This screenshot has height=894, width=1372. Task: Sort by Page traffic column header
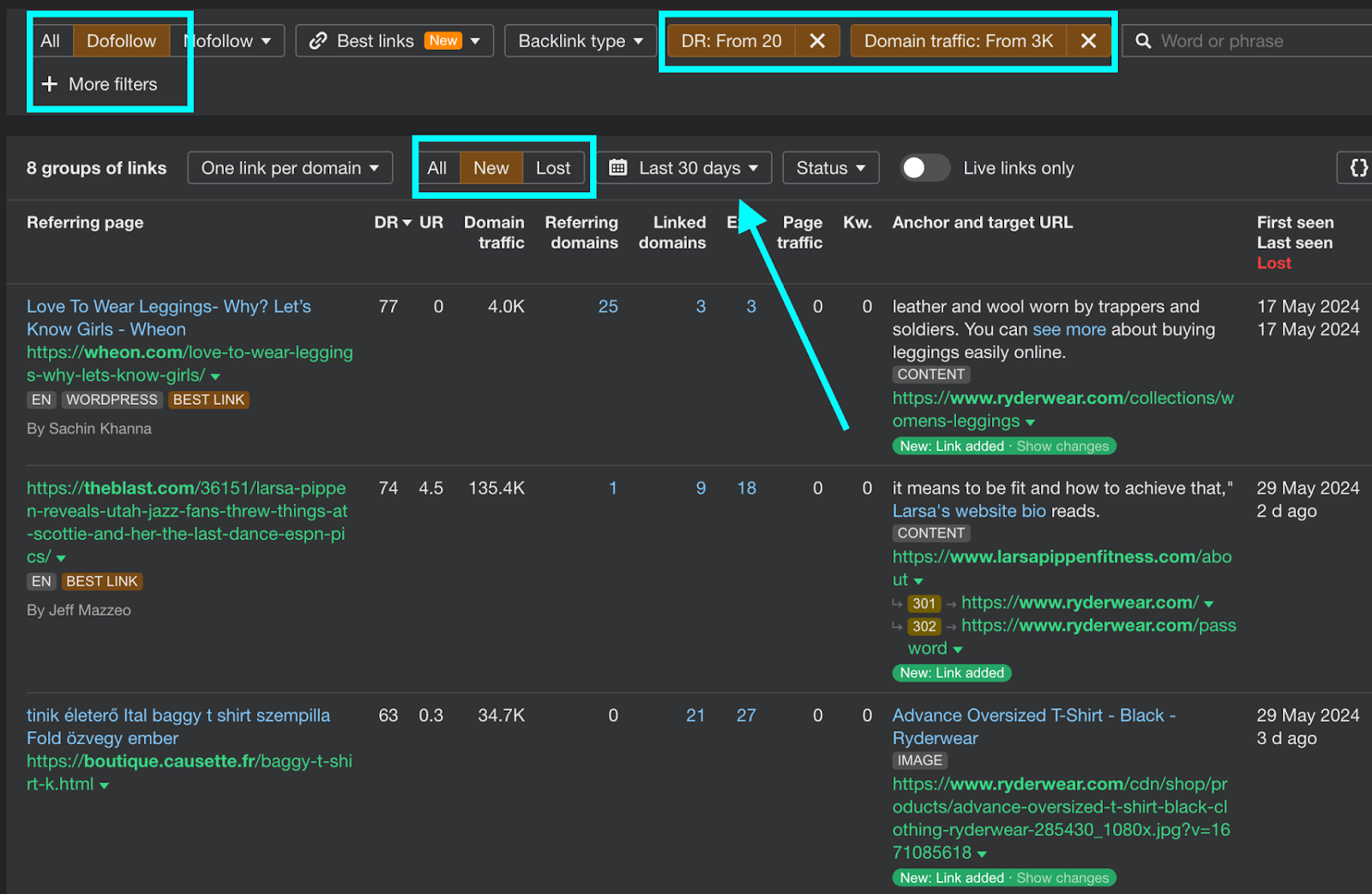click(x=800, y=232)
